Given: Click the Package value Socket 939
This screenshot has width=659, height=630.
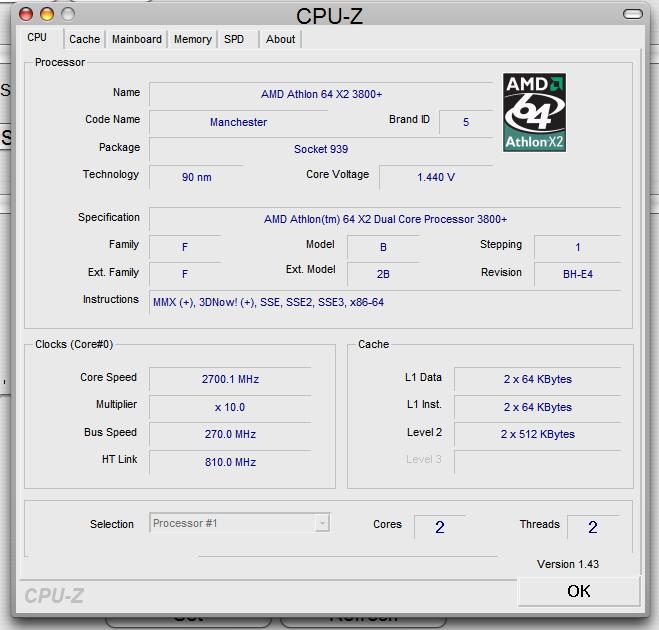Looking at the screenshot, I should (321, 149).
